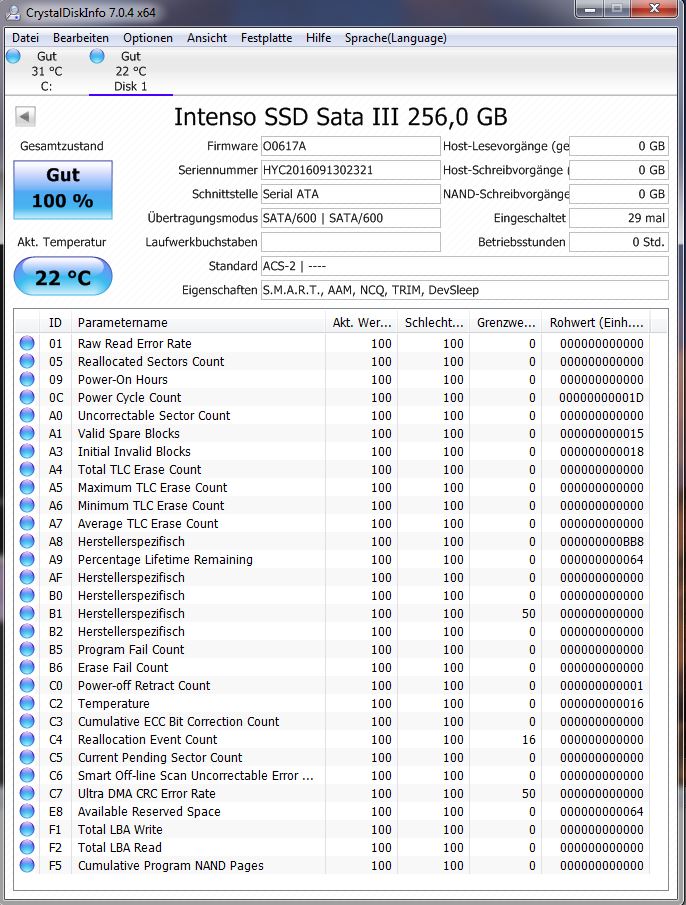Click status icon for Power-On Hours

click(27, 379)
